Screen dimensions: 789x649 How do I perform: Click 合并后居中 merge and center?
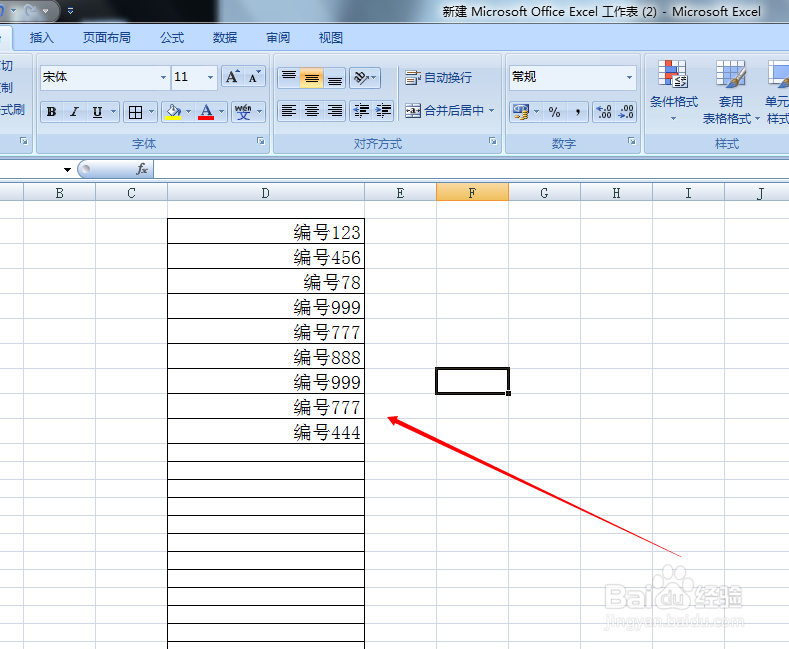pos(445,111)
